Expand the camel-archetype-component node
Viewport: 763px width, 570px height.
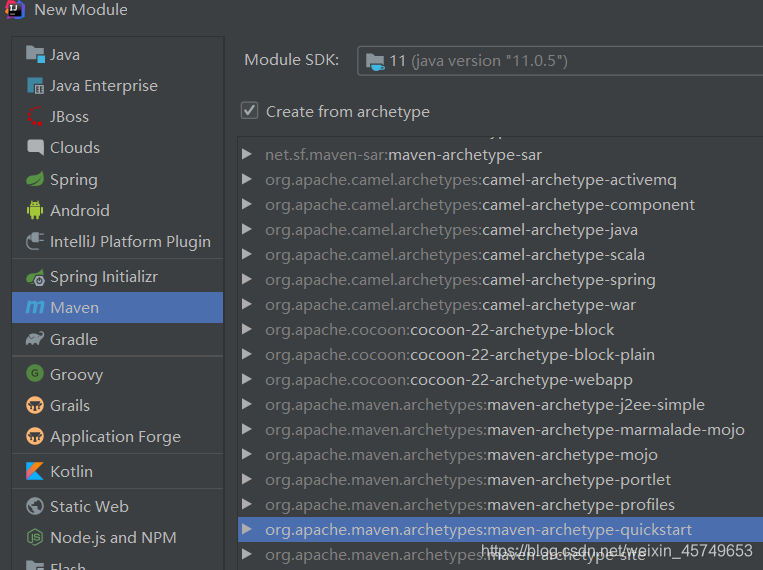point(247,204)
